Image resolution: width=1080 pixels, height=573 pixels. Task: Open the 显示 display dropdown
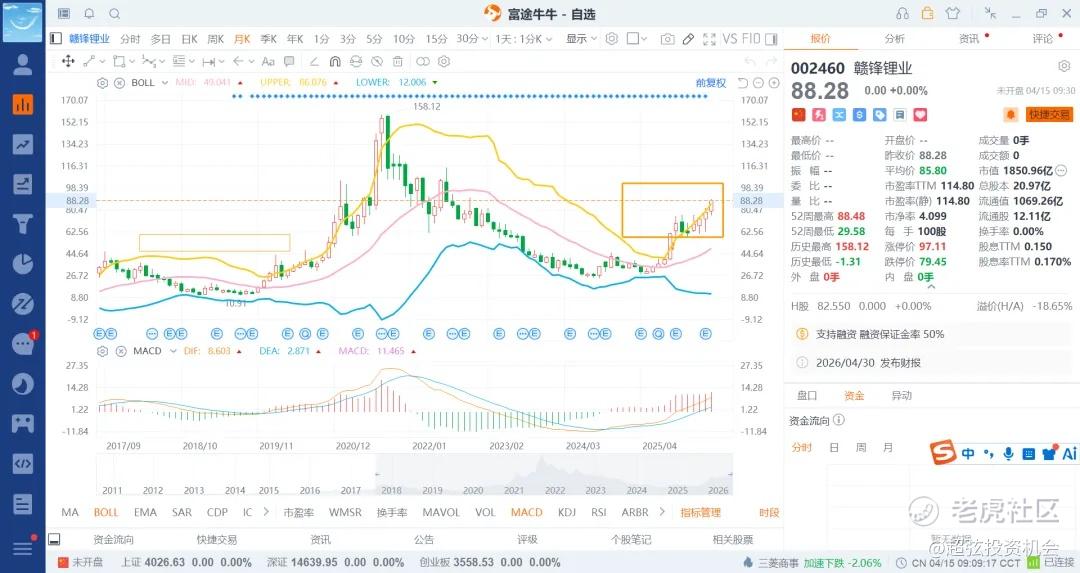click(581, 39)
